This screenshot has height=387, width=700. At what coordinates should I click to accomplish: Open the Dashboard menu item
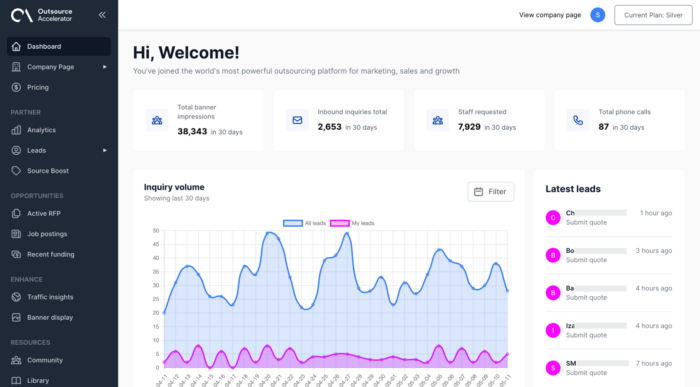click(x=59, y=46)
